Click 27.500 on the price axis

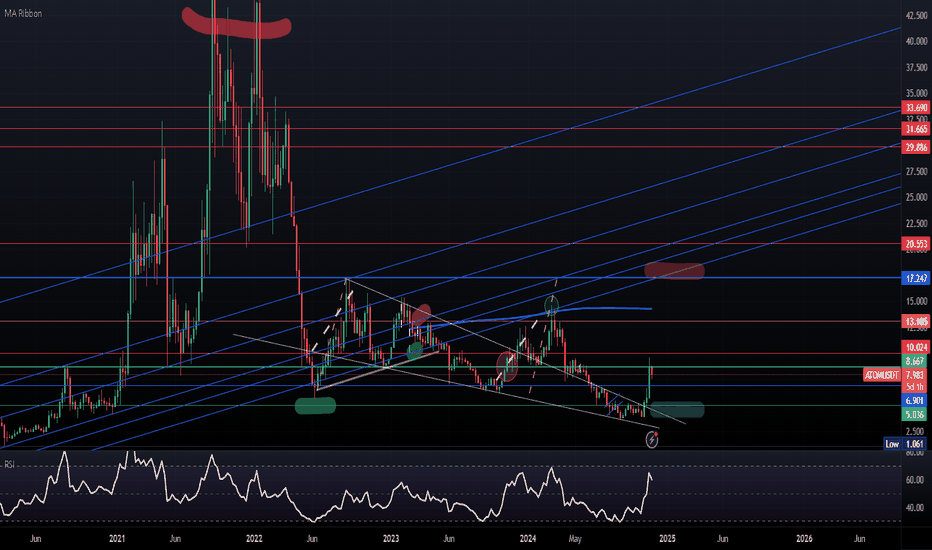tap(916, 171)
